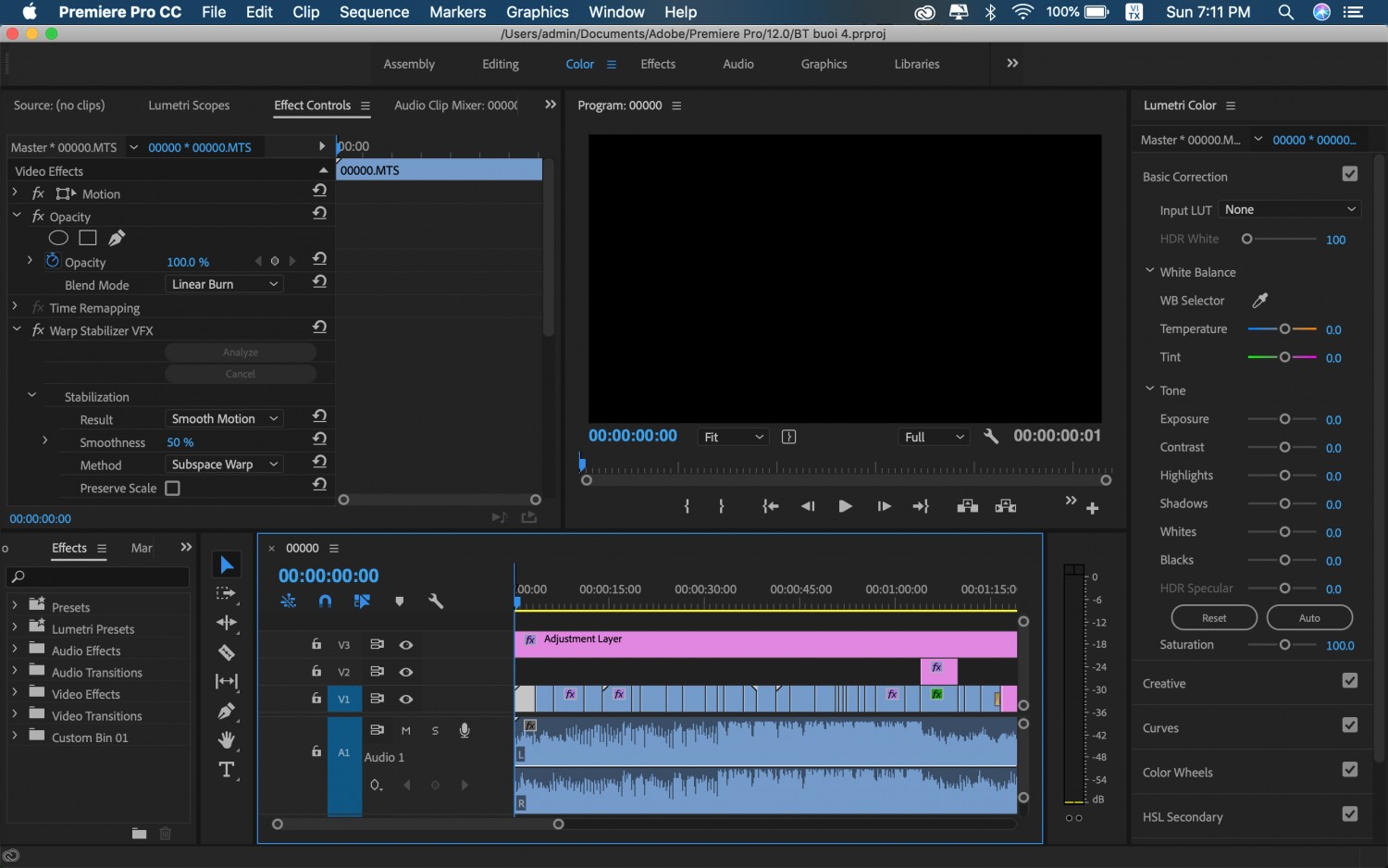Click voice-over record microphone on A1
This screenshot has width=1388, height=868.
point(465,730)
